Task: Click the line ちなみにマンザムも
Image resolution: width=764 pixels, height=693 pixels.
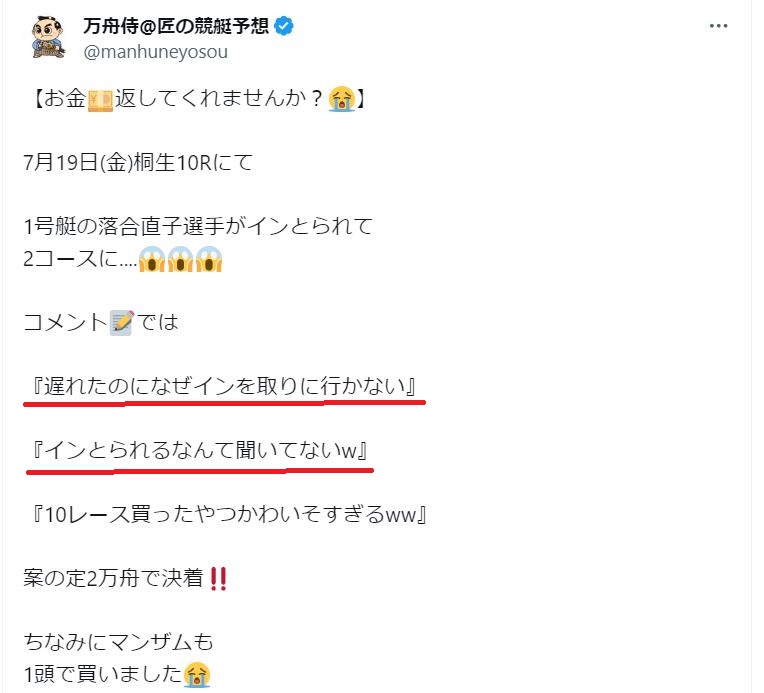Action: pos(118,642)
